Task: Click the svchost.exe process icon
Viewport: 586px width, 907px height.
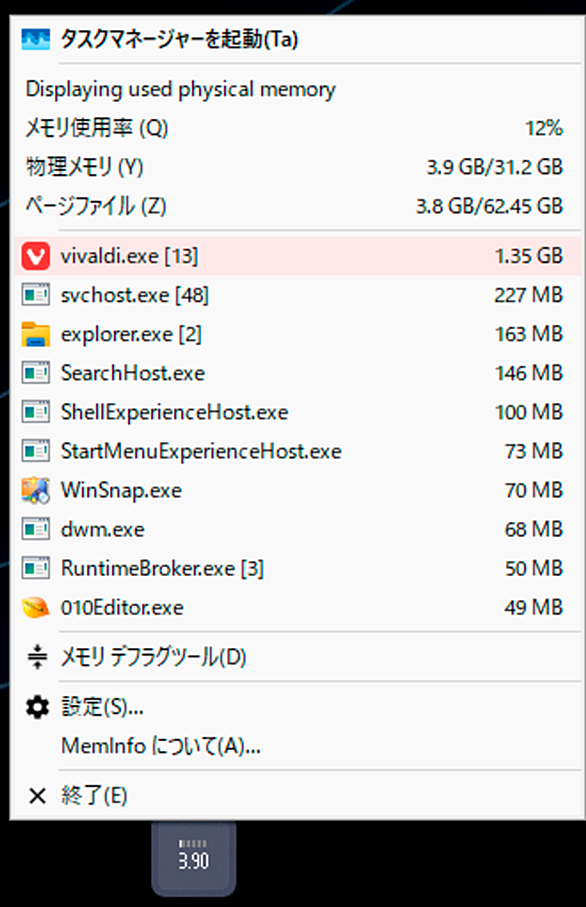Action: point(35,295)
